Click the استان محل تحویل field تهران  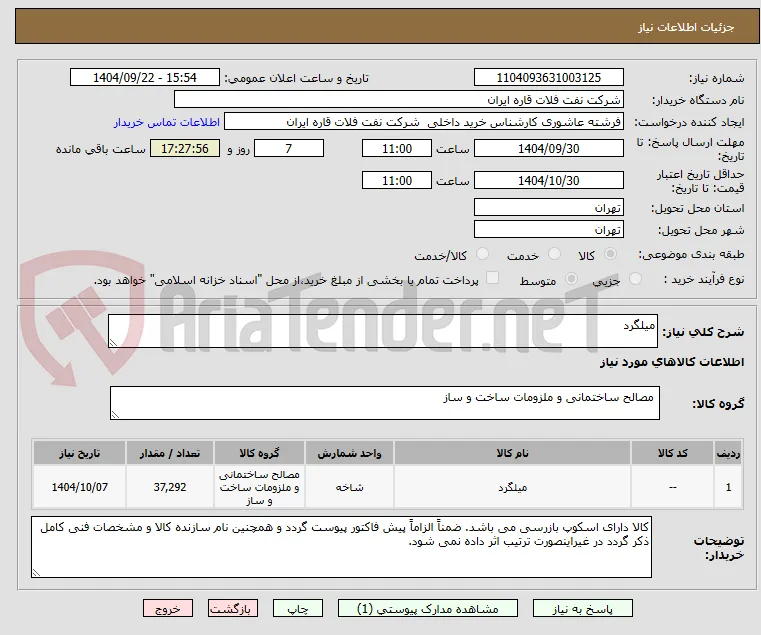pos(548,208)
